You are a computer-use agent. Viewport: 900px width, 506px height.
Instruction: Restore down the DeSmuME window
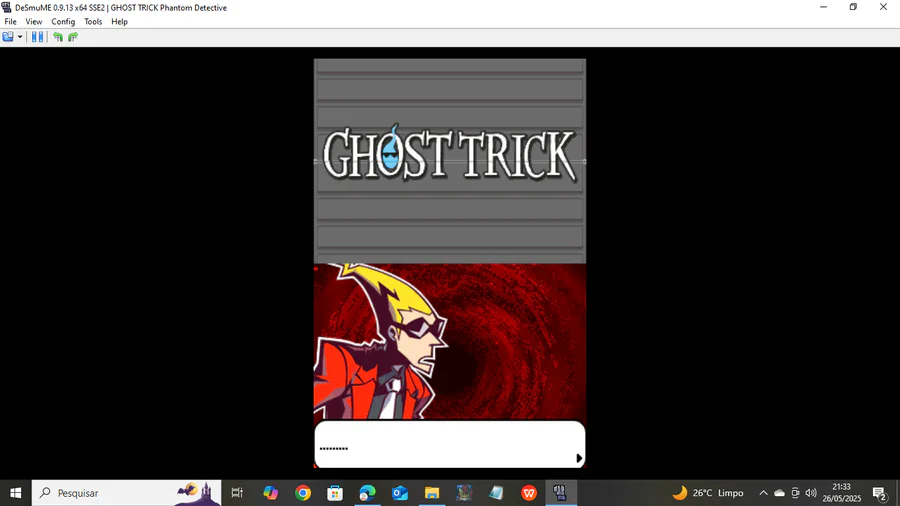tap(853, 7)
